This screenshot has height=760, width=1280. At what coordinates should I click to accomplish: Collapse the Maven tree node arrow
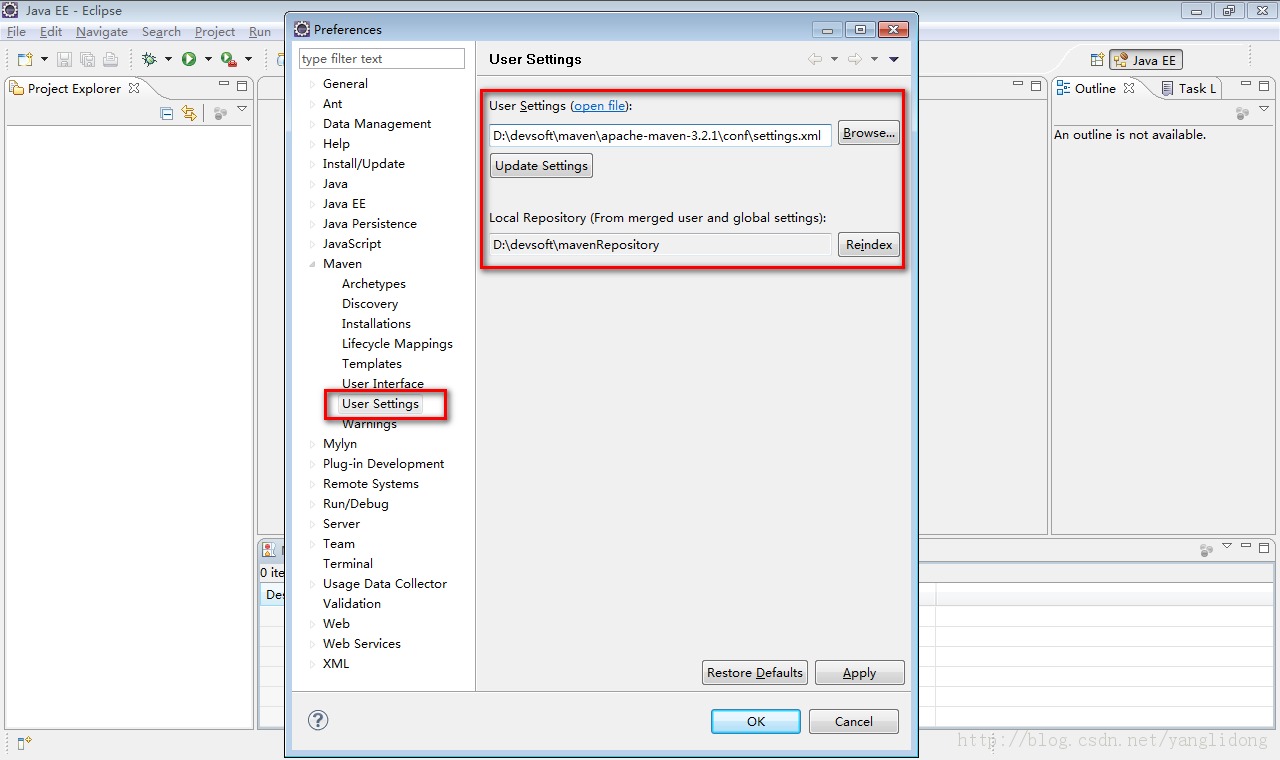pyautogui.click(x=312, y=264)
